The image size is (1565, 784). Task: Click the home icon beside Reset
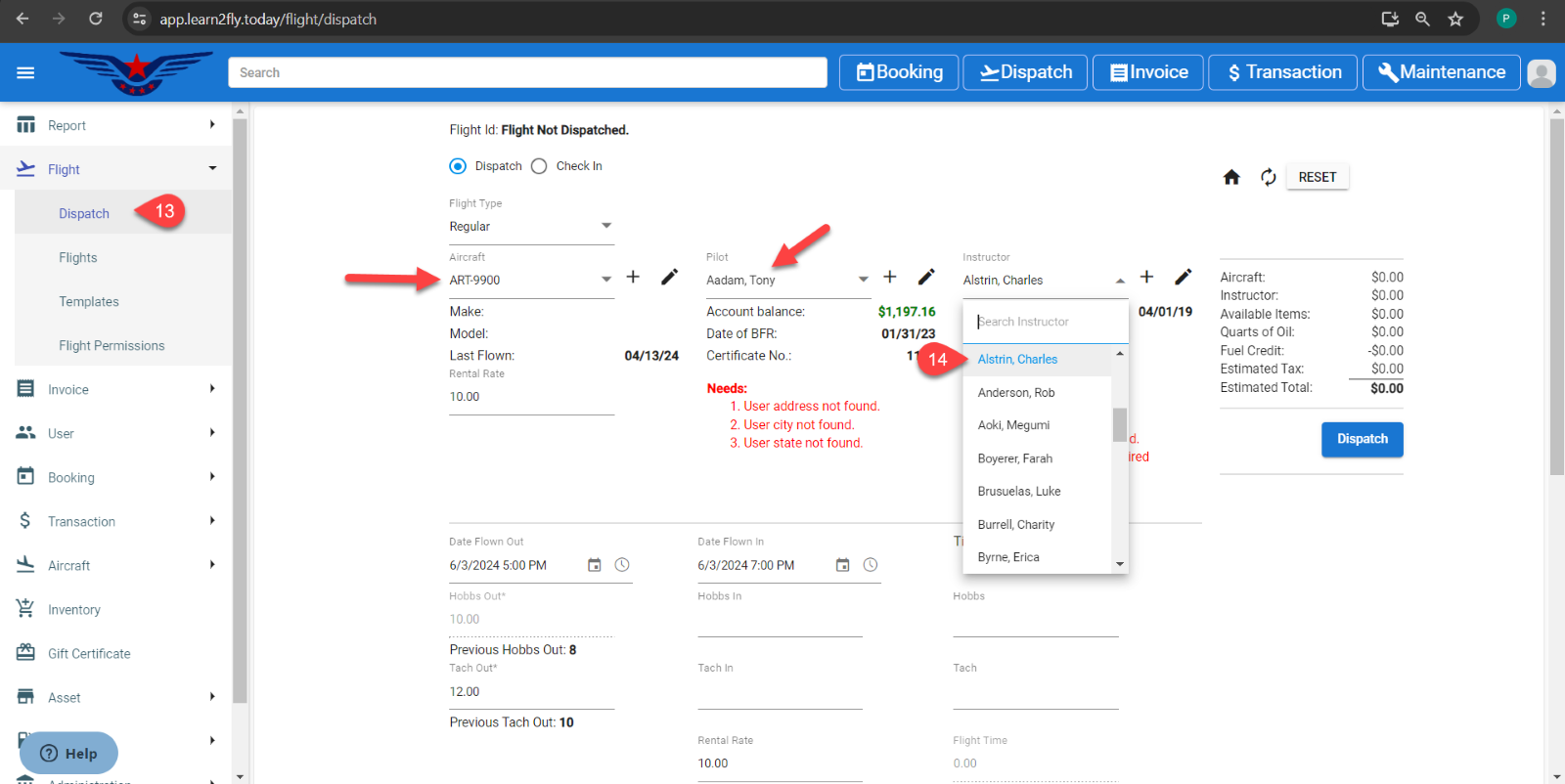pos(1231,177)
